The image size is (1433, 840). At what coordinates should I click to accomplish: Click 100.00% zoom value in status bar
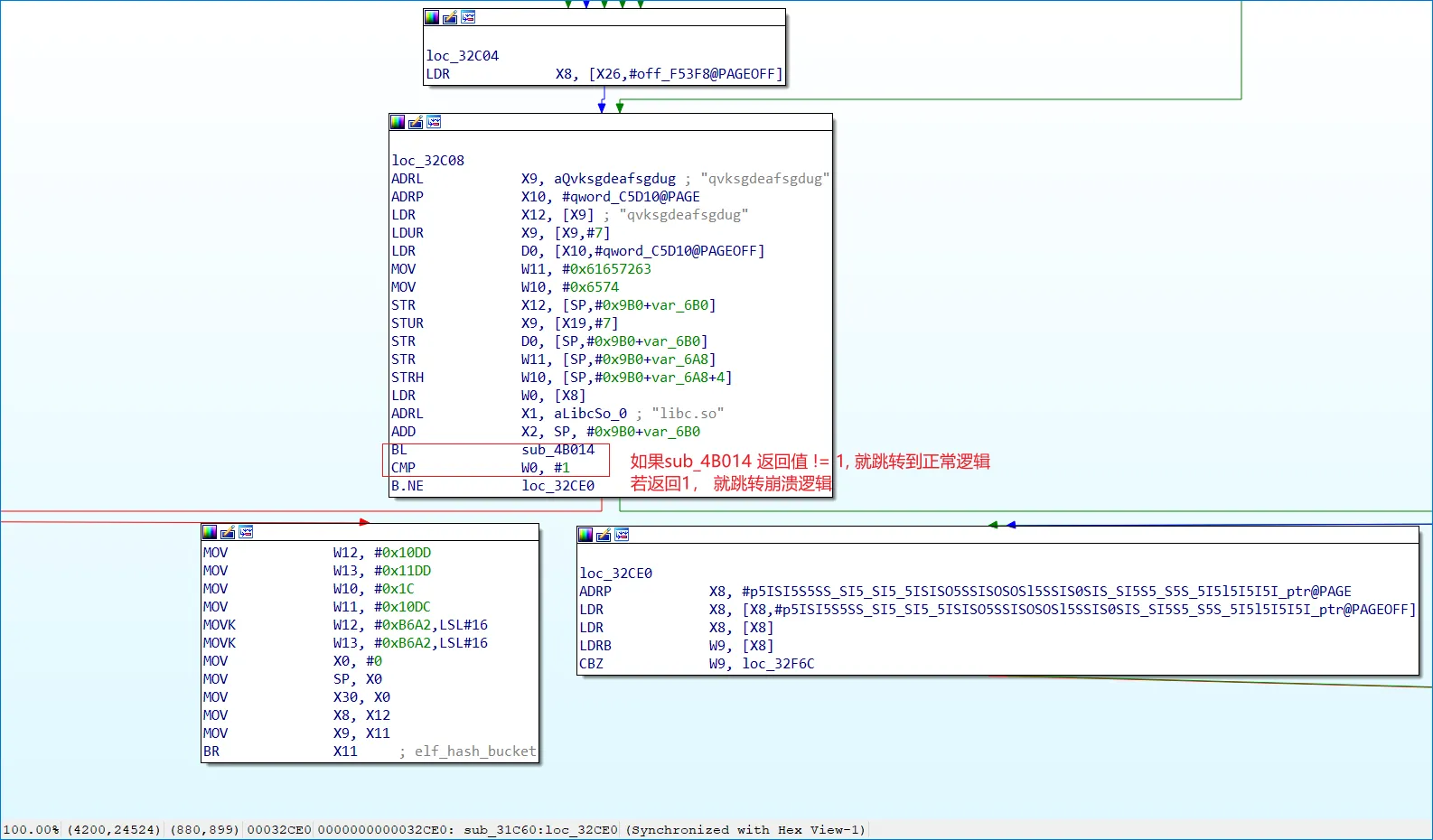[x=32, y=830]
